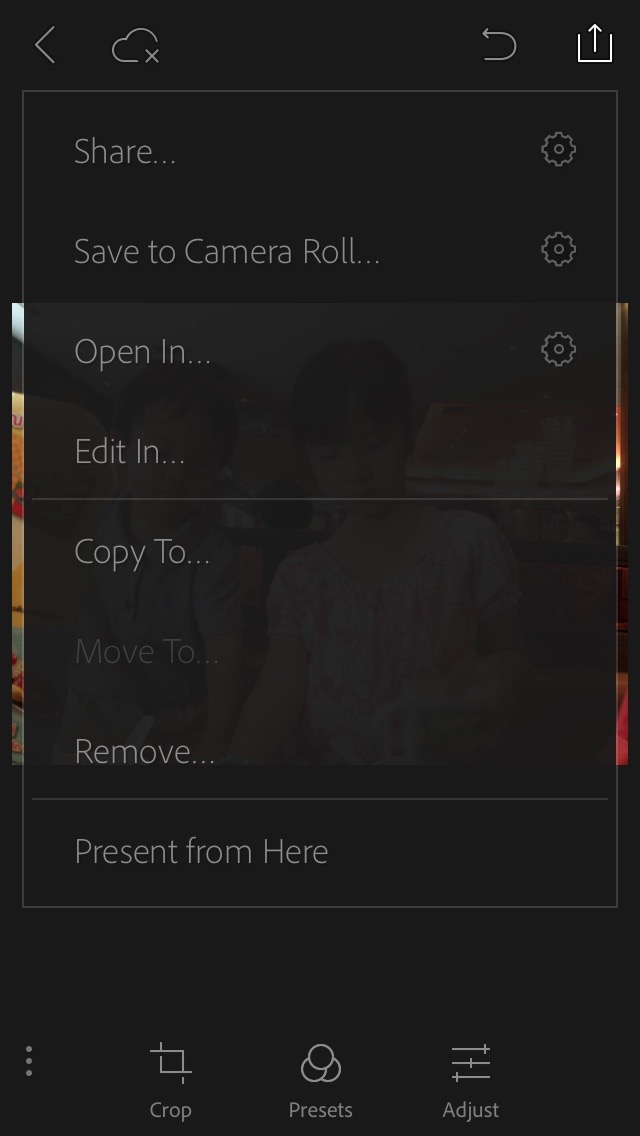Select Save to Camera Roll… option

(227, 252)
